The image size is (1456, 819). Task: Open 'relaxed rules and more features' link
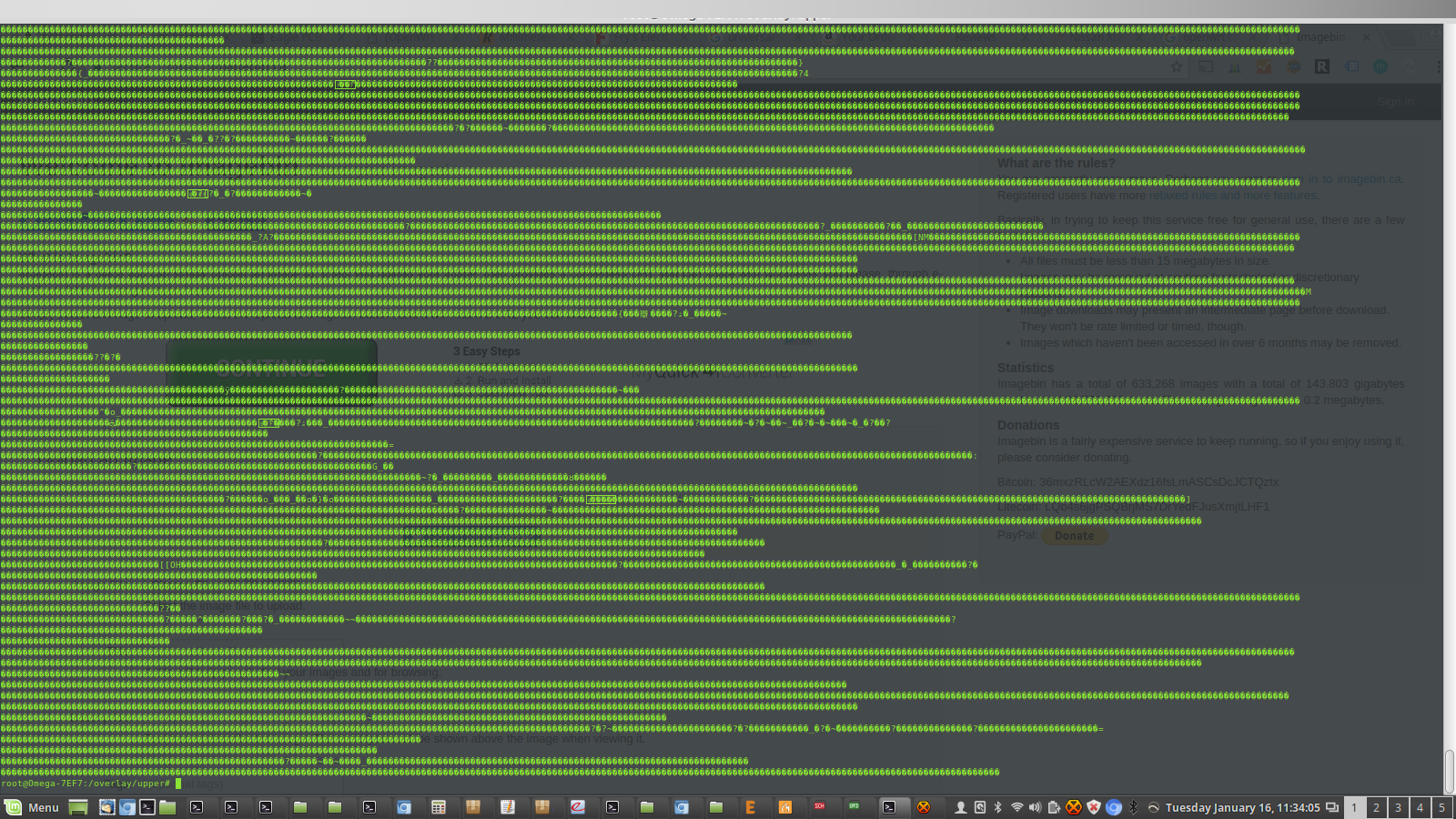pos(1232,196)
